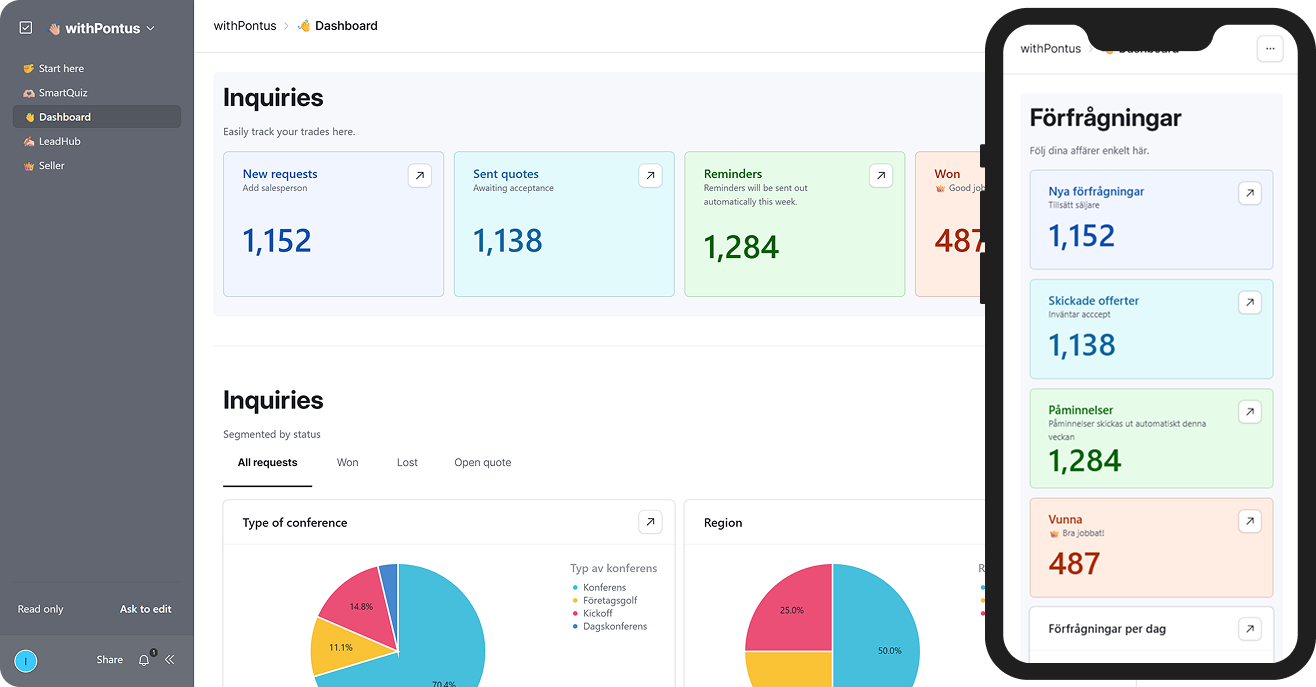Screen dimensions: 1316x687
Task: Open LeadHub in the sidebar
Action: pyautogui.click(x=59, y=141)
